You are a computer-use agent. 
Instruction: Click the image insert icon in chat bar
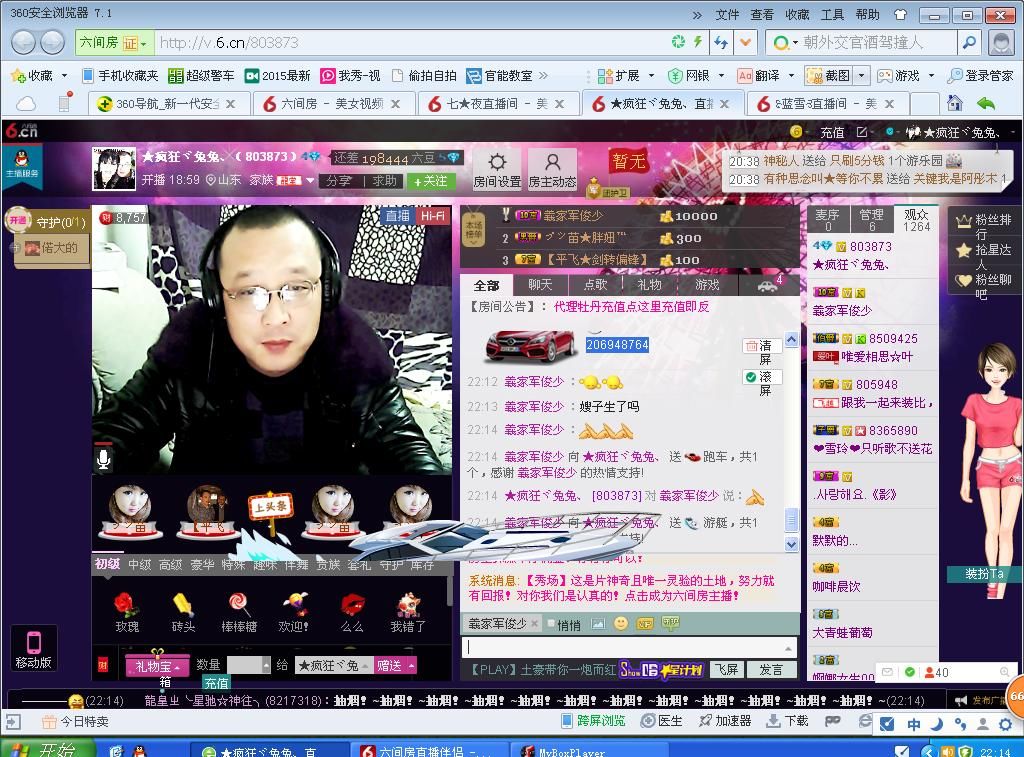(598, 624)
